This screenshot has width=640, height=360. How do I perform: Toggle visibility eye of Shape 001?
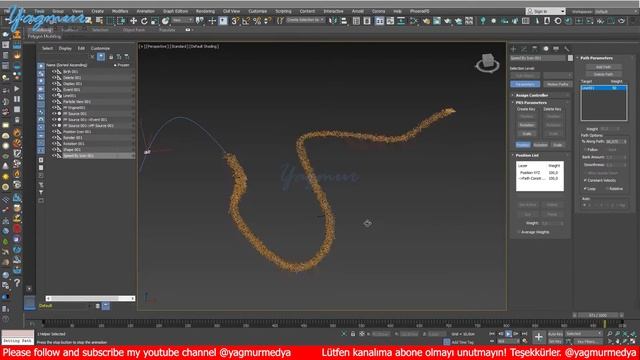point(53,150)
